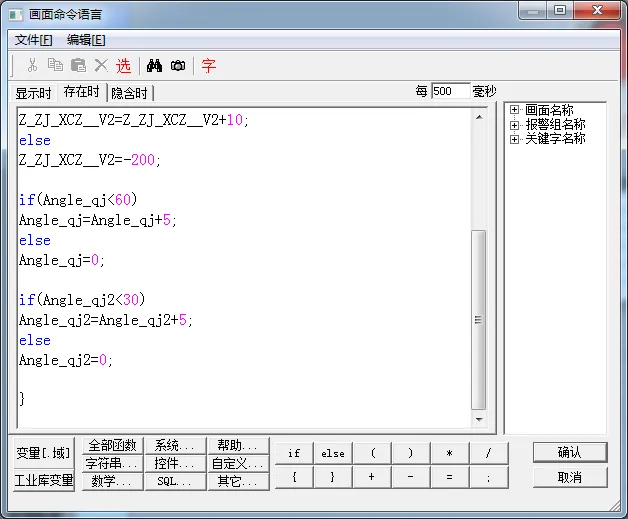Image resolution: width=628 pixels, height=519 pixels.
Task: Switch to the 显示时 tab
Action: tap(34, 93)
